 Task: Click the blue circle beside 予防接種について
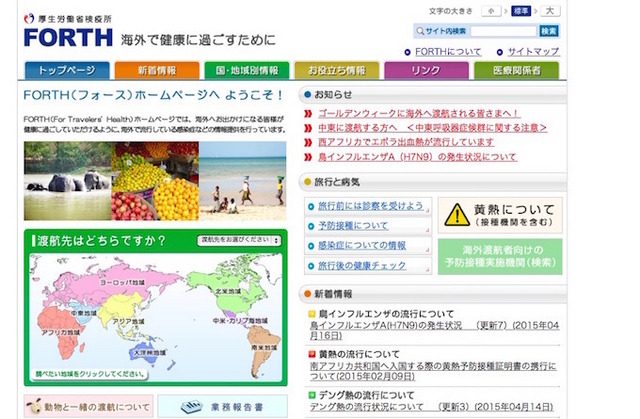point(311,226)
